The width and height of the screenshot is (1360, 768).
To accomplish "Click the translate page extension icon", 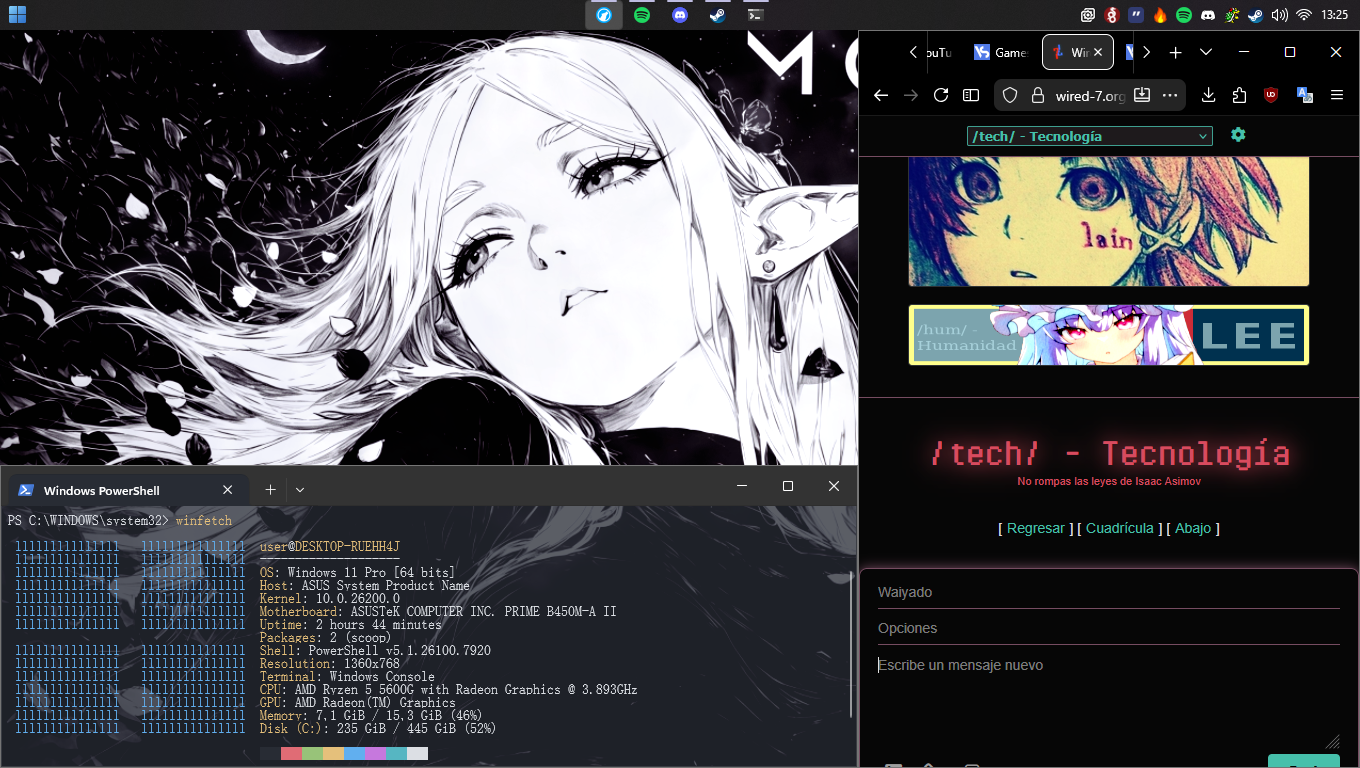I will click(x=1304, y=95).
